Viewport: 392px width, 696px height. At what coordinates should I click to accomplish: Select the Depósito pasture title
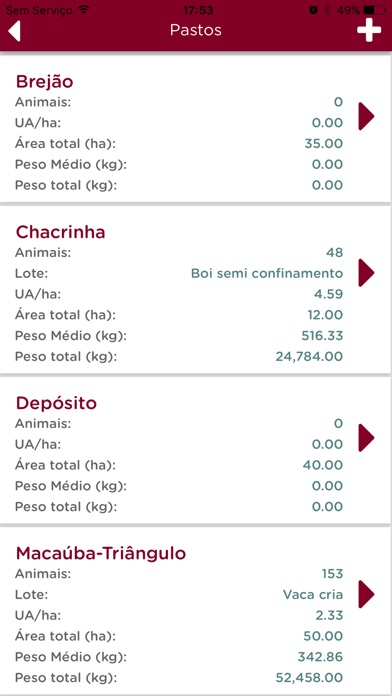56,403
